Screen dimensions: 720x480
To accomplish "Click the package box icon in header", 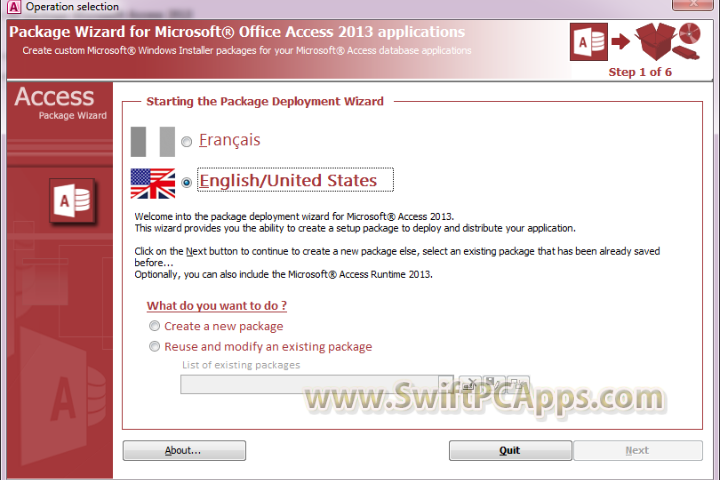I will [655, 41].
